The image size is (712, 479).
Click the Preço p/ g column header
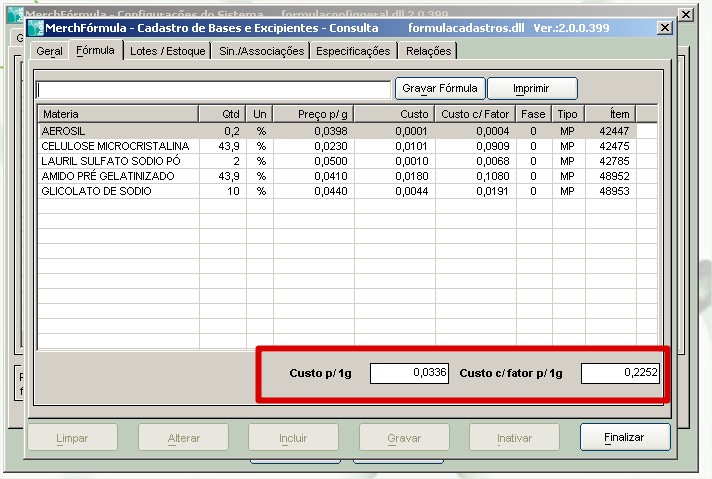[x=313, y=114]
